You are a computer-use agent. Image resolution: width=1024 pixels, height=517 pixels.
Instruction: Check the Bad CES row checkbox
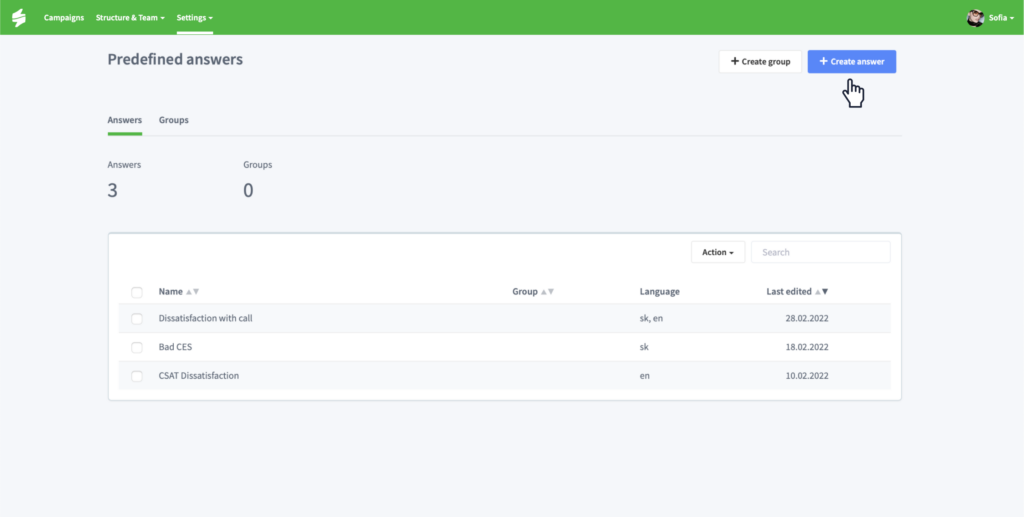(136, 347)
